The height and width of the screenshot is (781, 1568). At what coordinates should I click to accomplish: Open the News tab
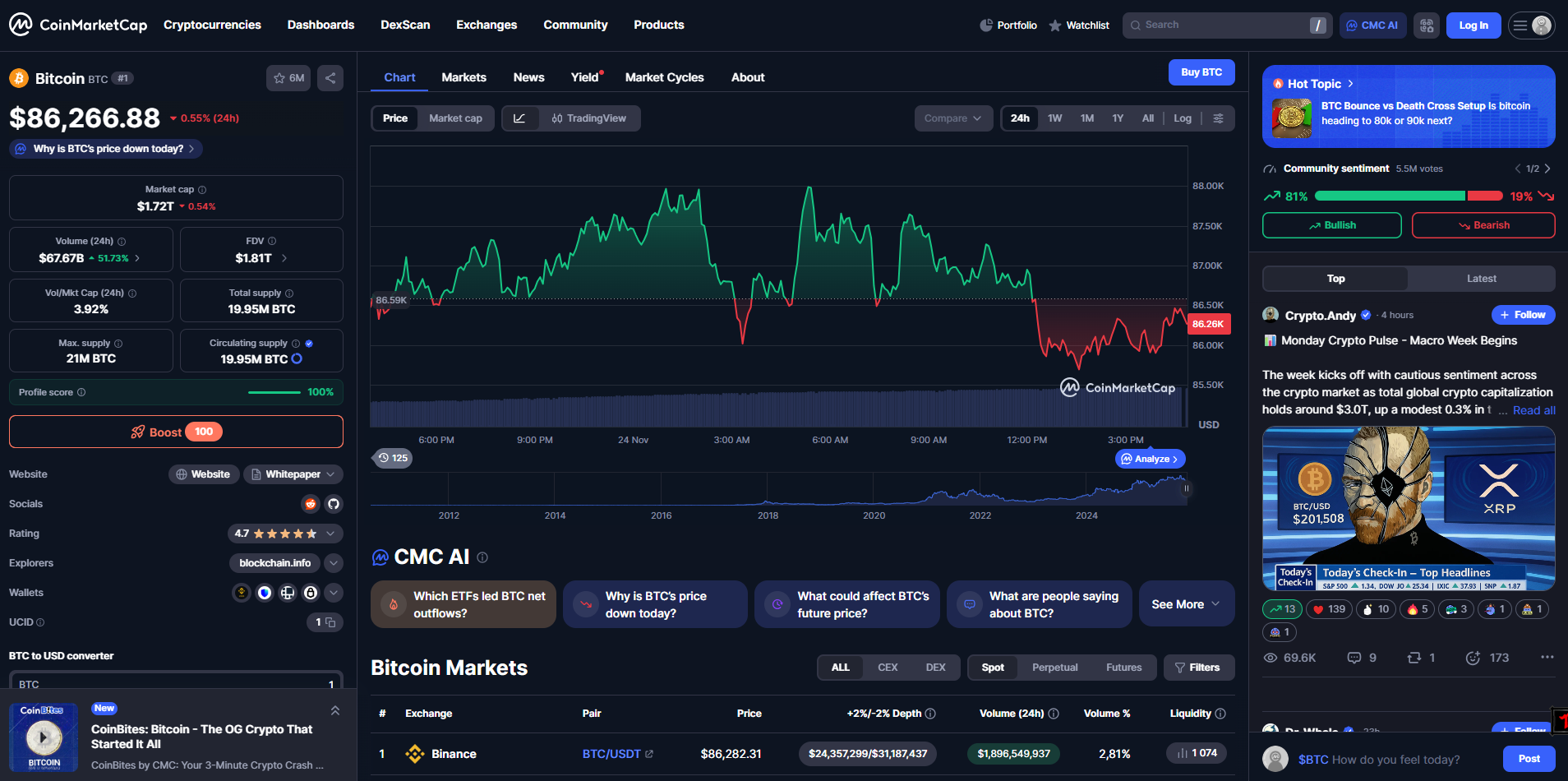coord(529,77)
